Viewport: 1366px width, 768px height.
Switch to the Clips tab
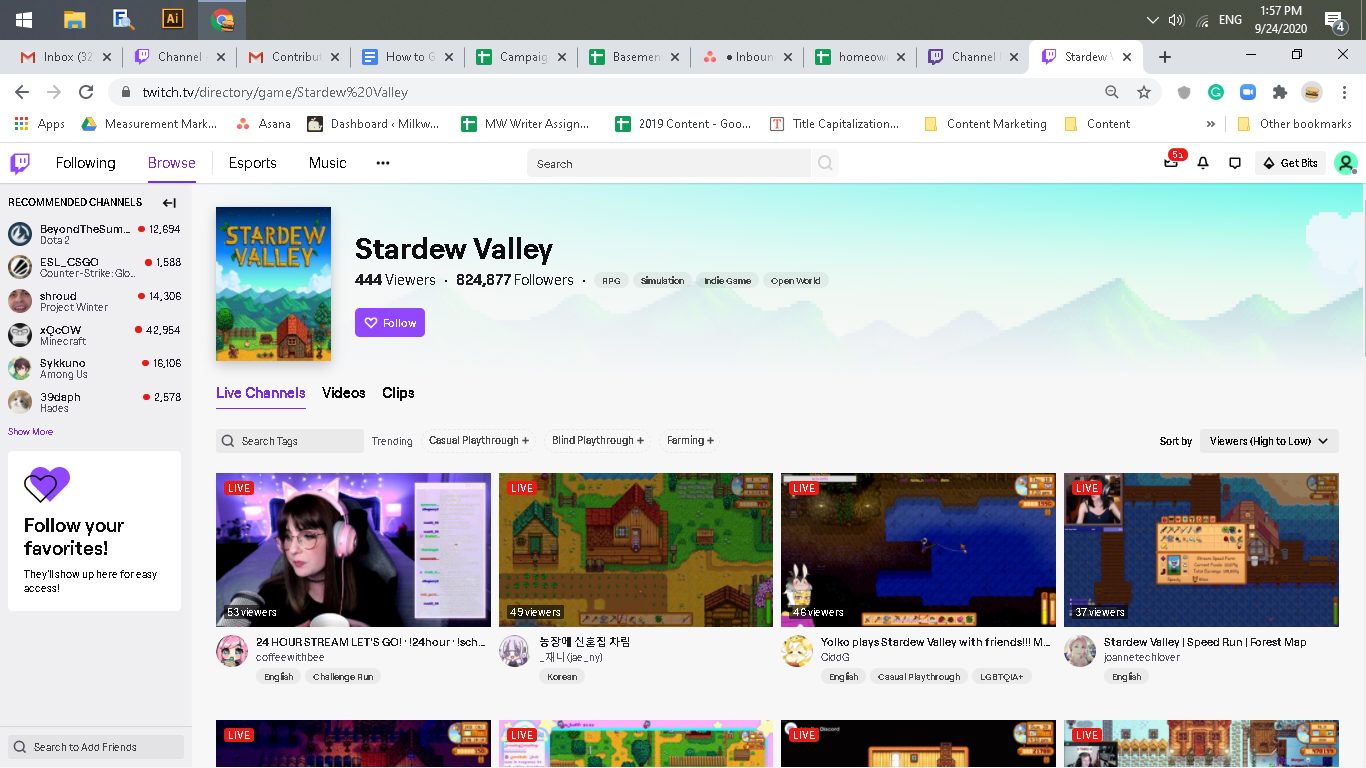[x=398, y=393]
